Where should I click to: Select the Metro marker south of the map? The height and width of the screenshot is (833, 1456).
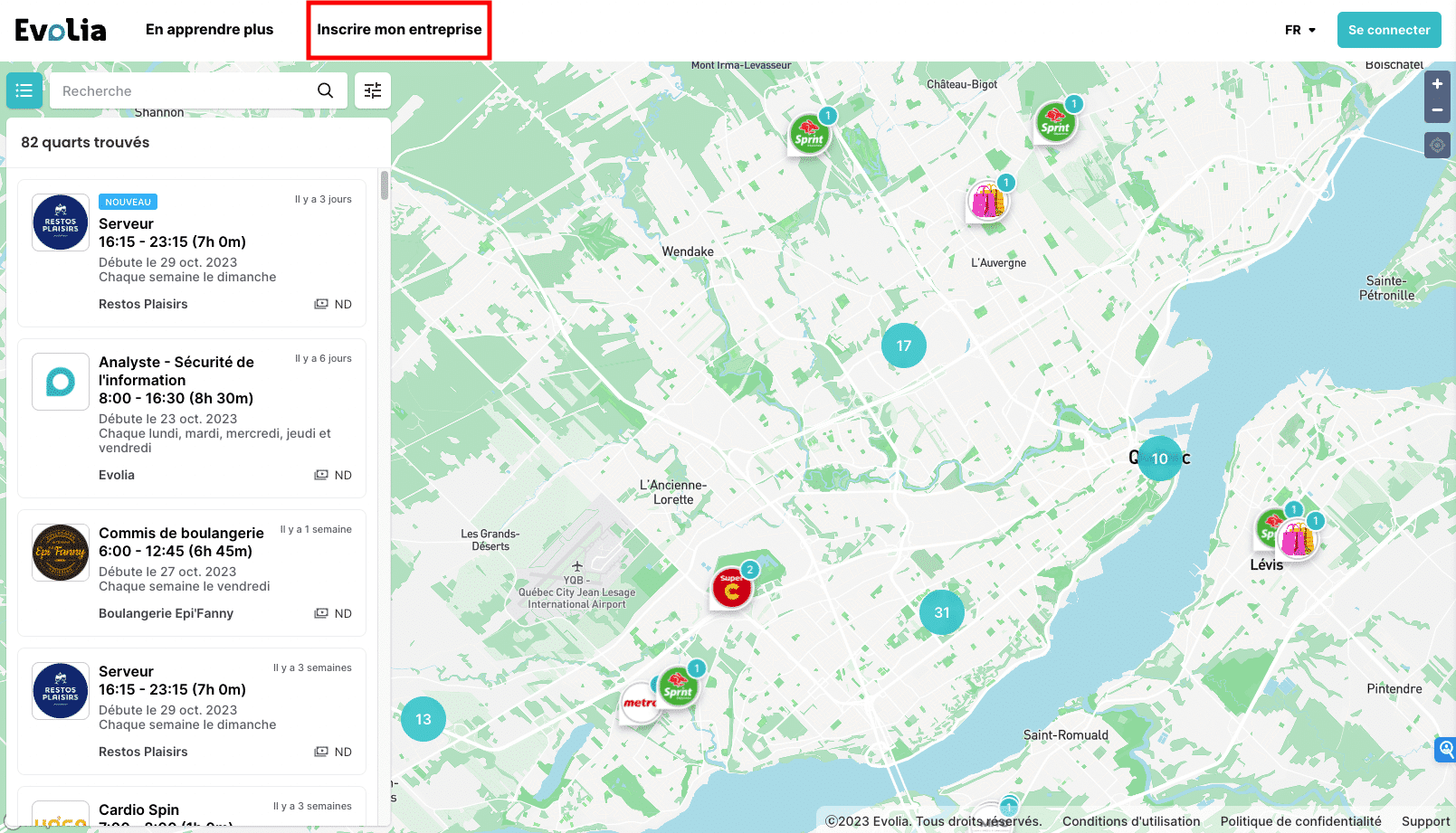pos(640,704)
